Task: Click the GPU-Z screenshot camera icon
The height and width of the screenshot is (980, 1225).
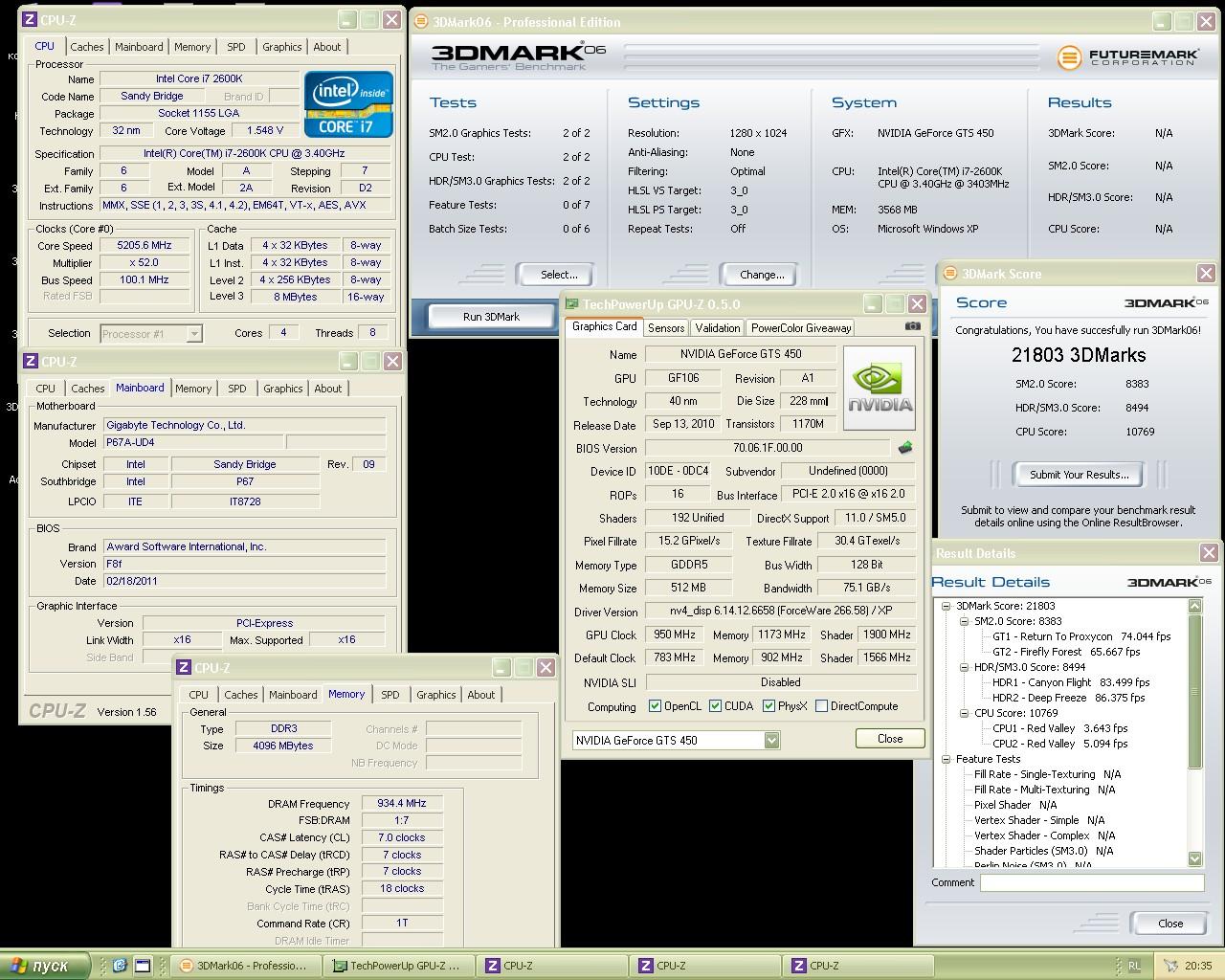Action: [913, 326]
